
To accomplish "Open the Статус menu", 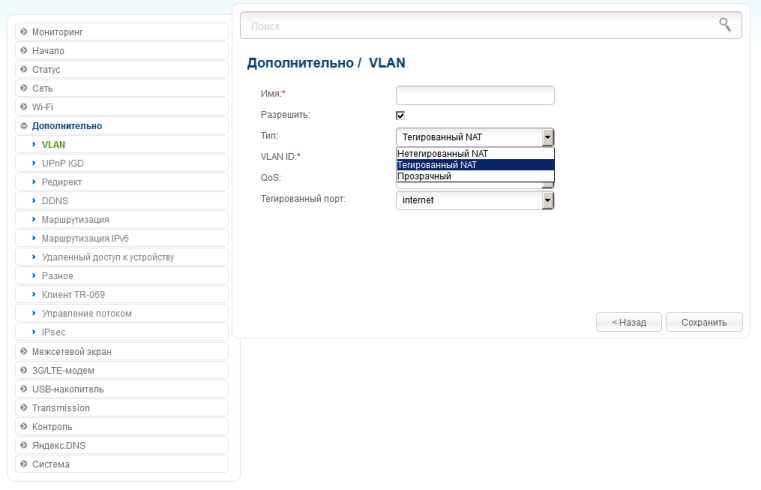I will [x=122, y=69].
